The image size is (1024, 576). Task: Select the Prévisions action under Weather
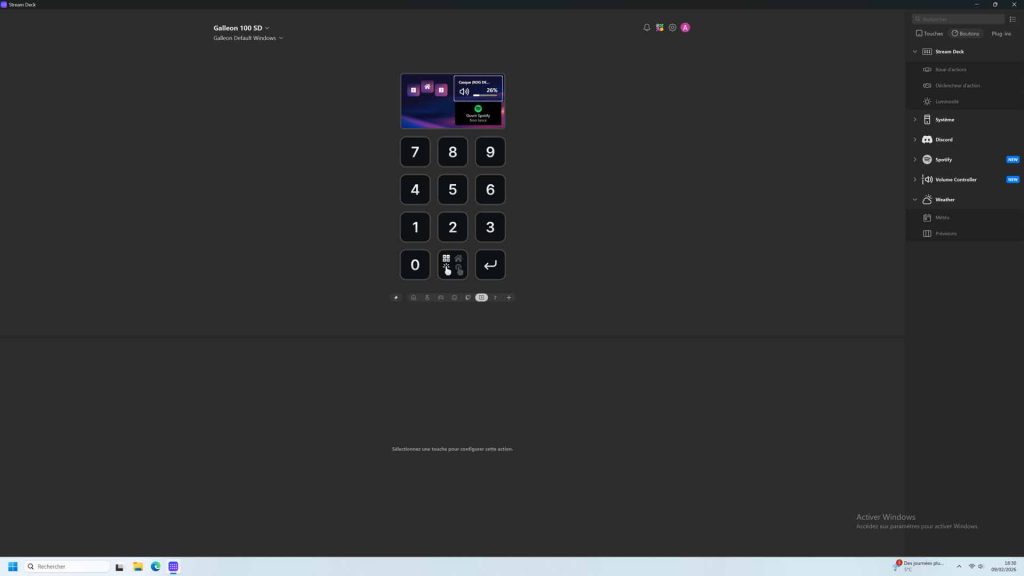pos(943,233)
